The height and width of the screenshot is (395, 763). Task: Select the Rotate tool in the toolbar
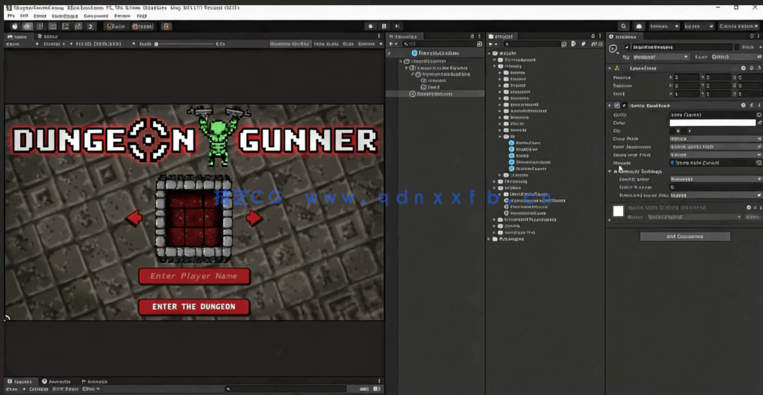point(40,26)
